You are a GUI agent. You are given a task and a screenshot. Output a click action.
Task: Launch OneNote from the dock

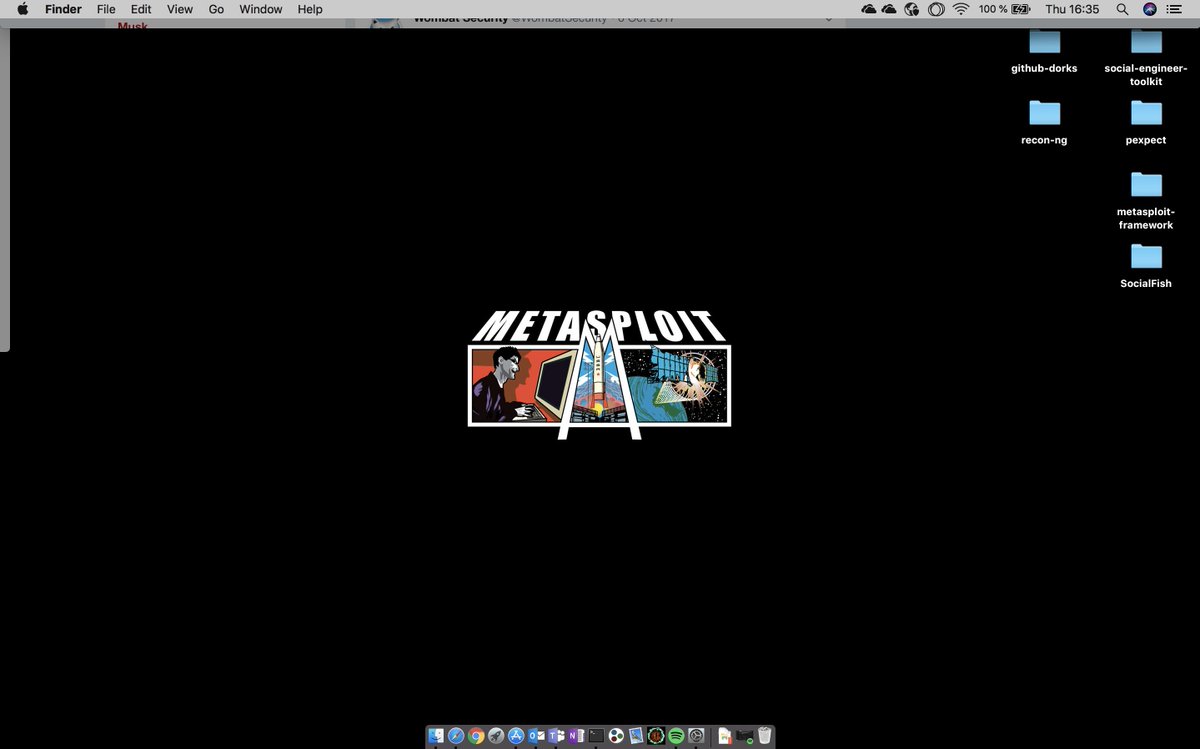click(x=576, y=736)
